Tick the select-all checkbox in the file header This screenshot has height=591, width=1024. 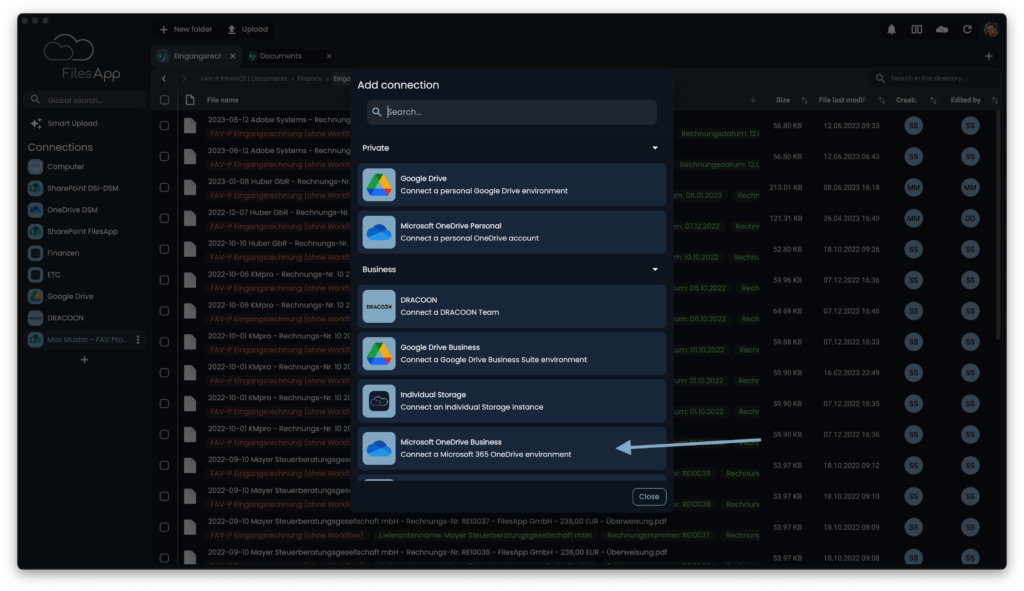pyautogui.click(x=165, y=100)
